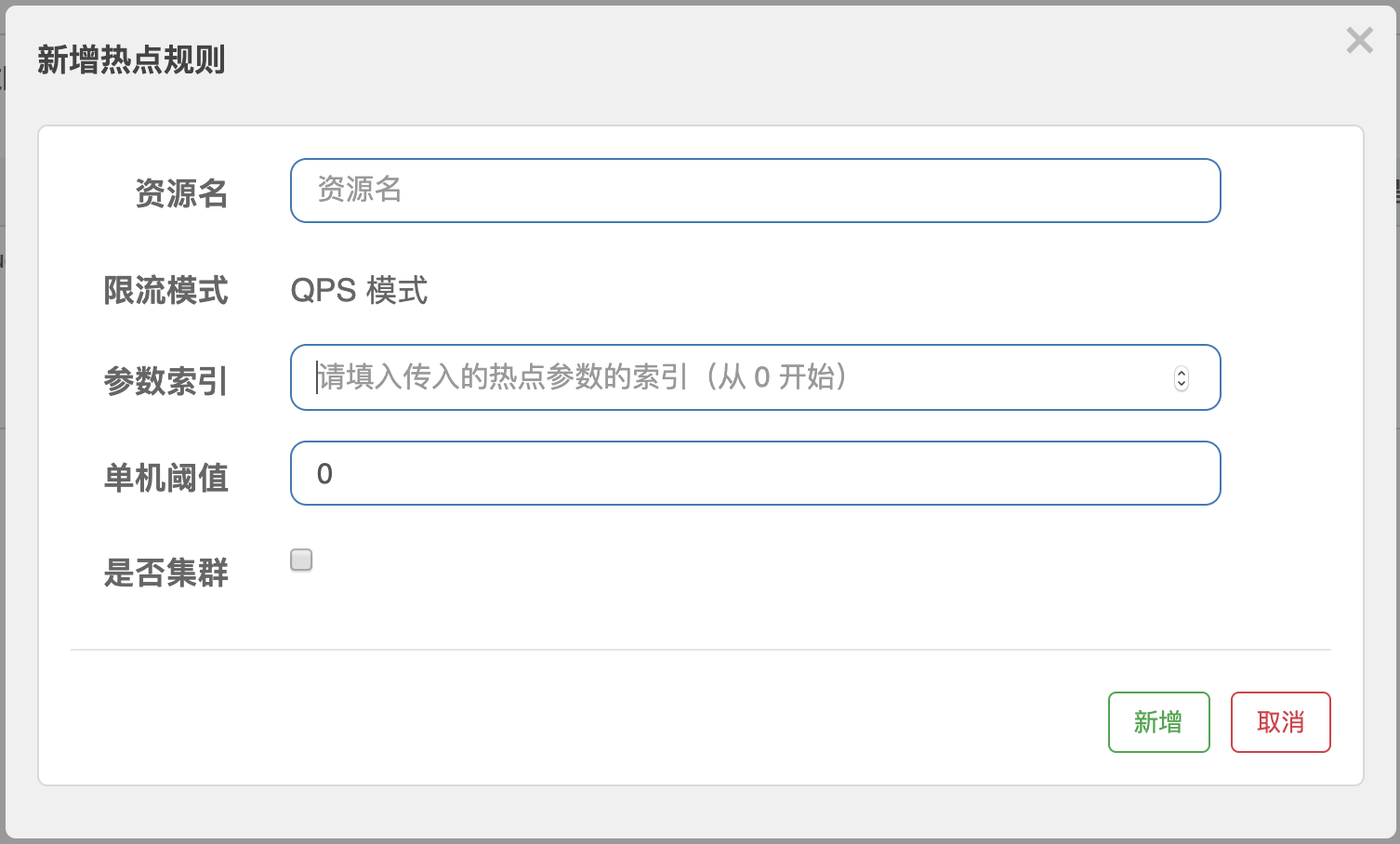Click the 资源名 placeholder text inside field
Viewport: 1400px width, 844px height.
359,190
